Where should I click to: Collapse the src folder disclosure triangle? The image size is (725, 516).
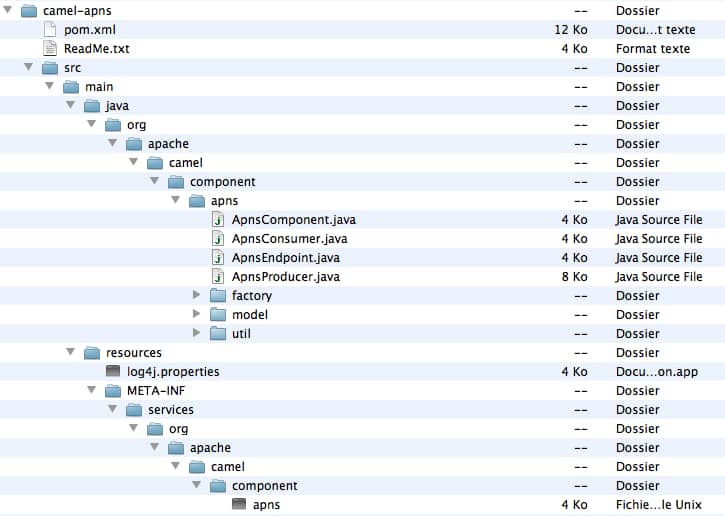pos(29,67)
